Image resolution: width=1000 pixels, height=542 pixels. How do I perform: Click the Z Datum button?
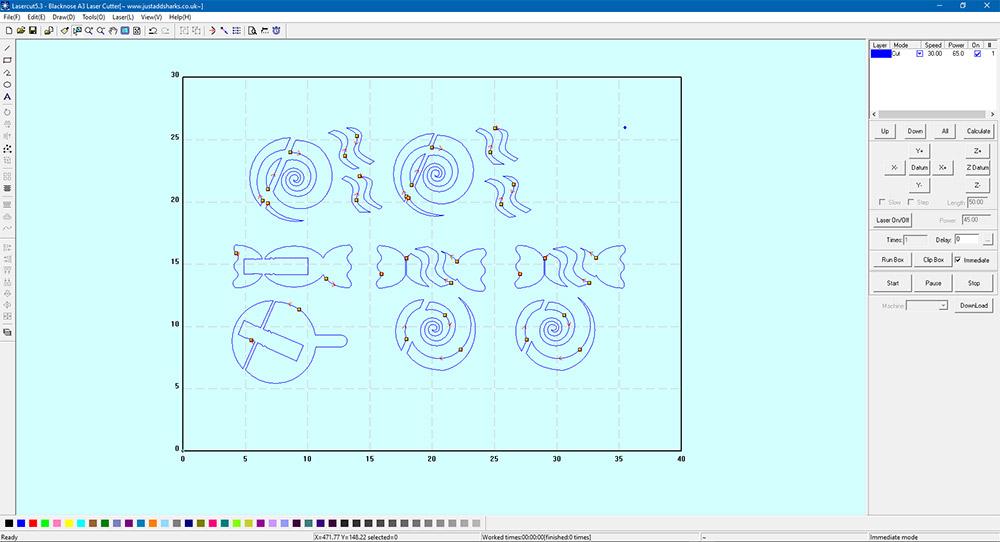pyautogui.click(x=978, y=168)
